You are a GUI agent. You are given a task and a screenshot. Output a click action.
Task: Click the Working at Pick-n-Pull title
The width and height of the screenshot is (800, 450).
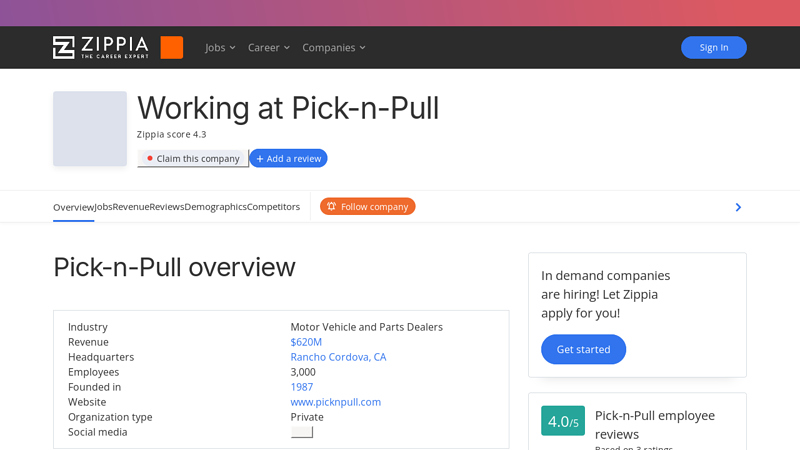pos(288,108)
